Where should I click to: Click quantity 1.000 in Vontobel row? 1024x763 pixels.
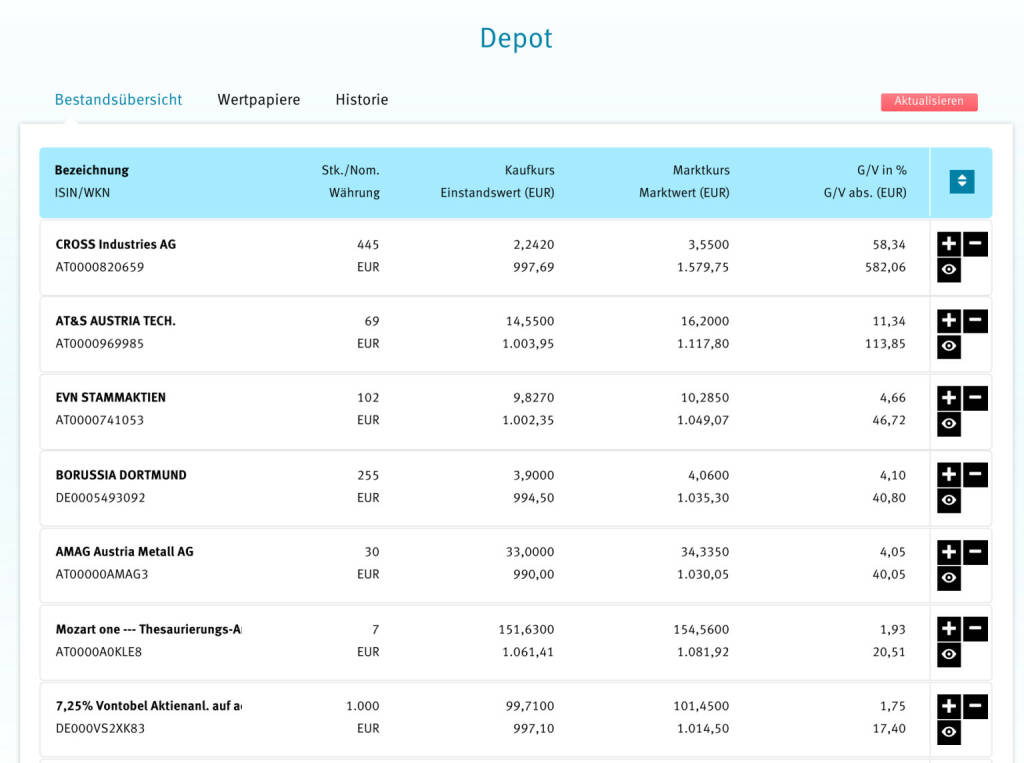(x=362, y=706)
